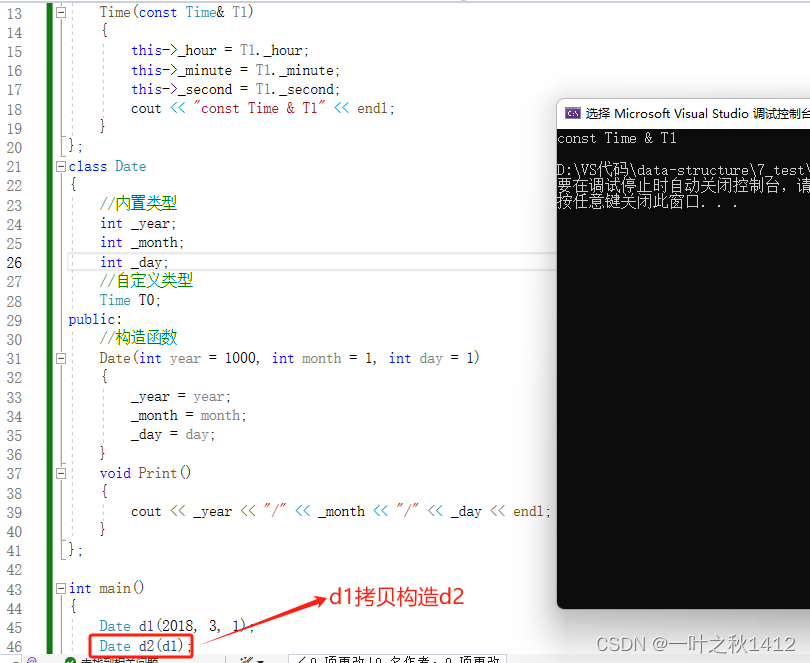Click the '按任意键关闭此窗口' console message
The height and width of the screenshot is (663, 810).
click(x=647, y=201)
